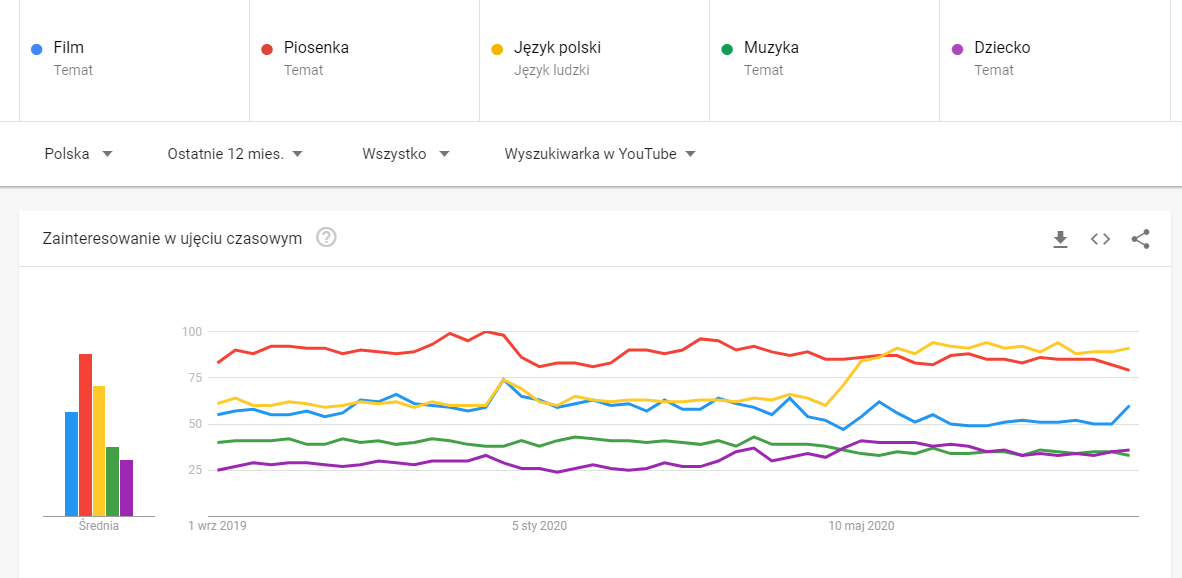Download the chart data as CSV
Image resolution: width=1182 pixels, height=578 pixels.
tap(1060, 239)
